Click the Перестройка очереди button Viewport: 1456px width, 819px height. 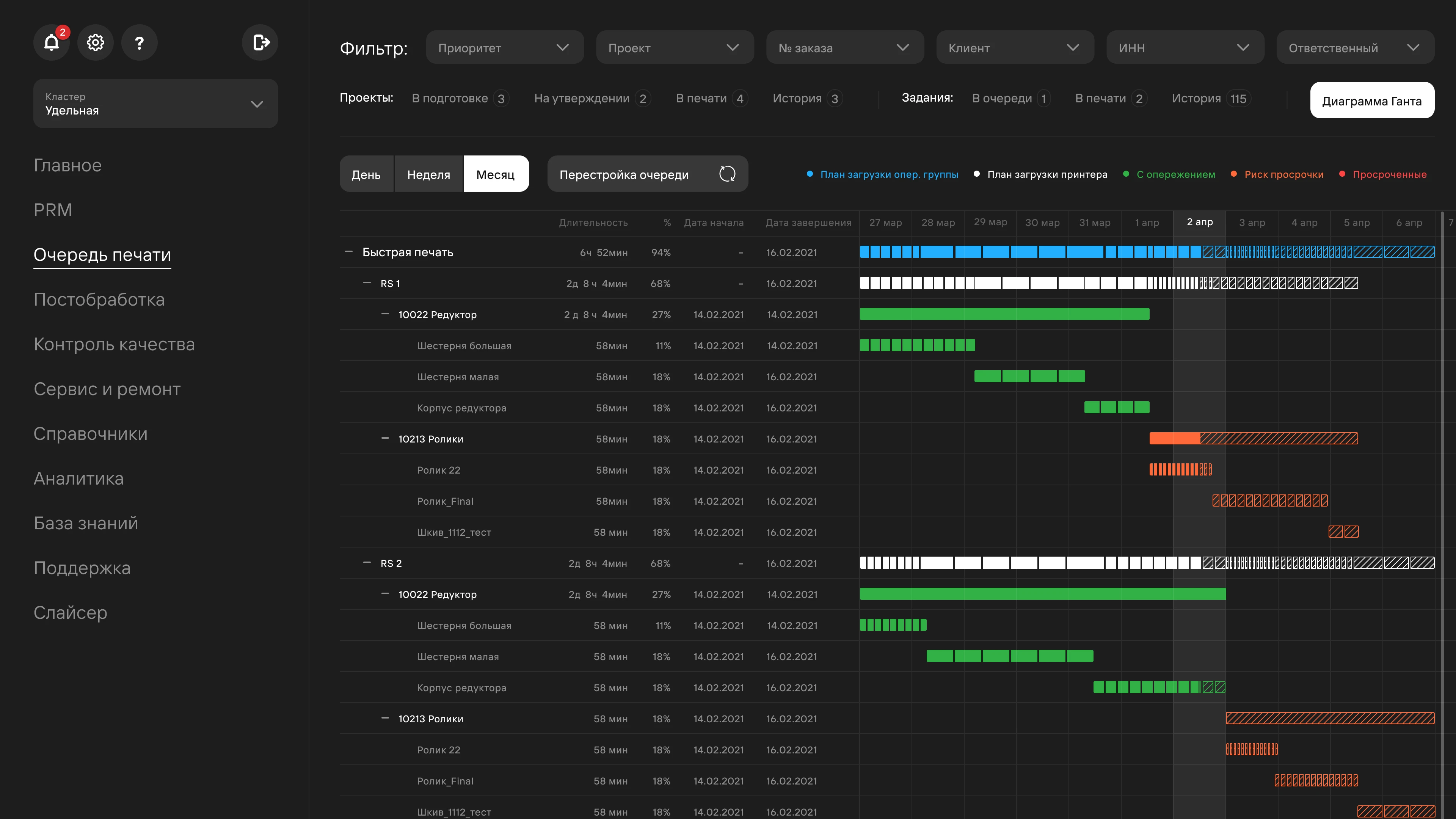point(648,174)
